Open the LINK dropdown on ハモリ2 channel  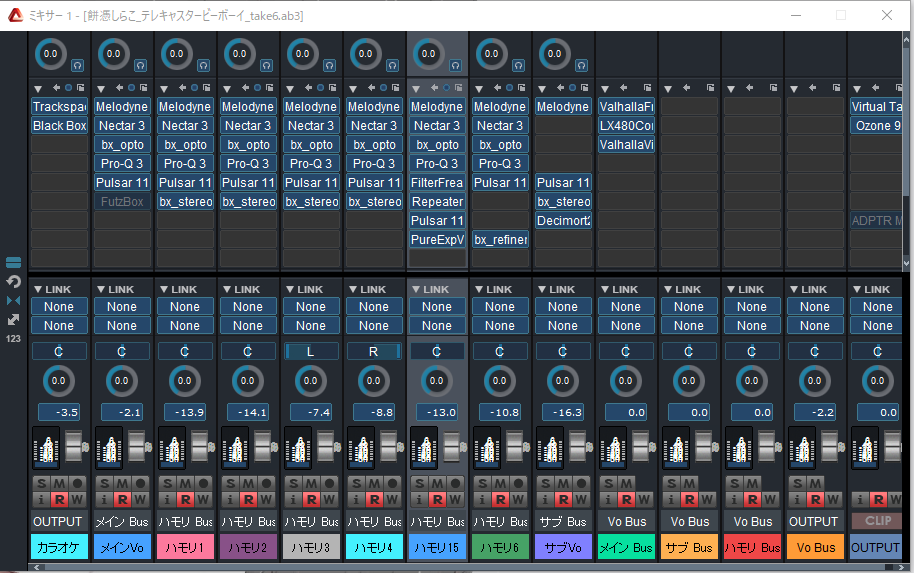pos(241,289)
